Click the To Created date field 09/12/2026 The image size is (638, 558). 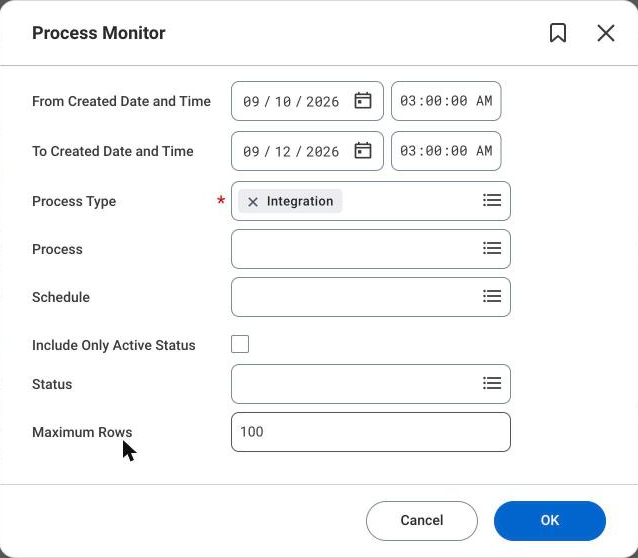[x=307, y=151]
